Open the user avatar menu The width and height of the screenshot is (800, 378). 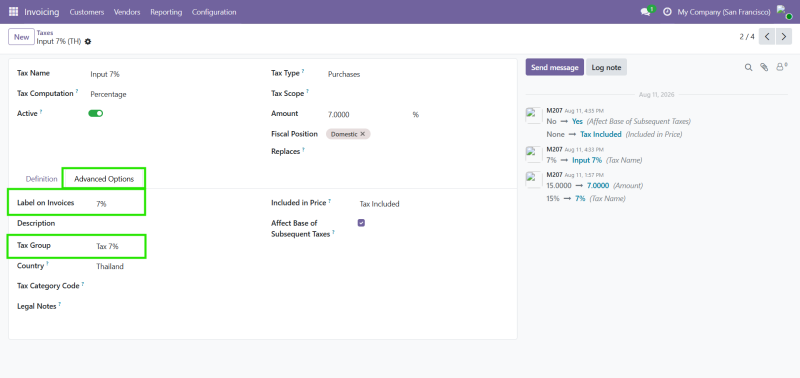pyautogui.click(x=784, y=12)
